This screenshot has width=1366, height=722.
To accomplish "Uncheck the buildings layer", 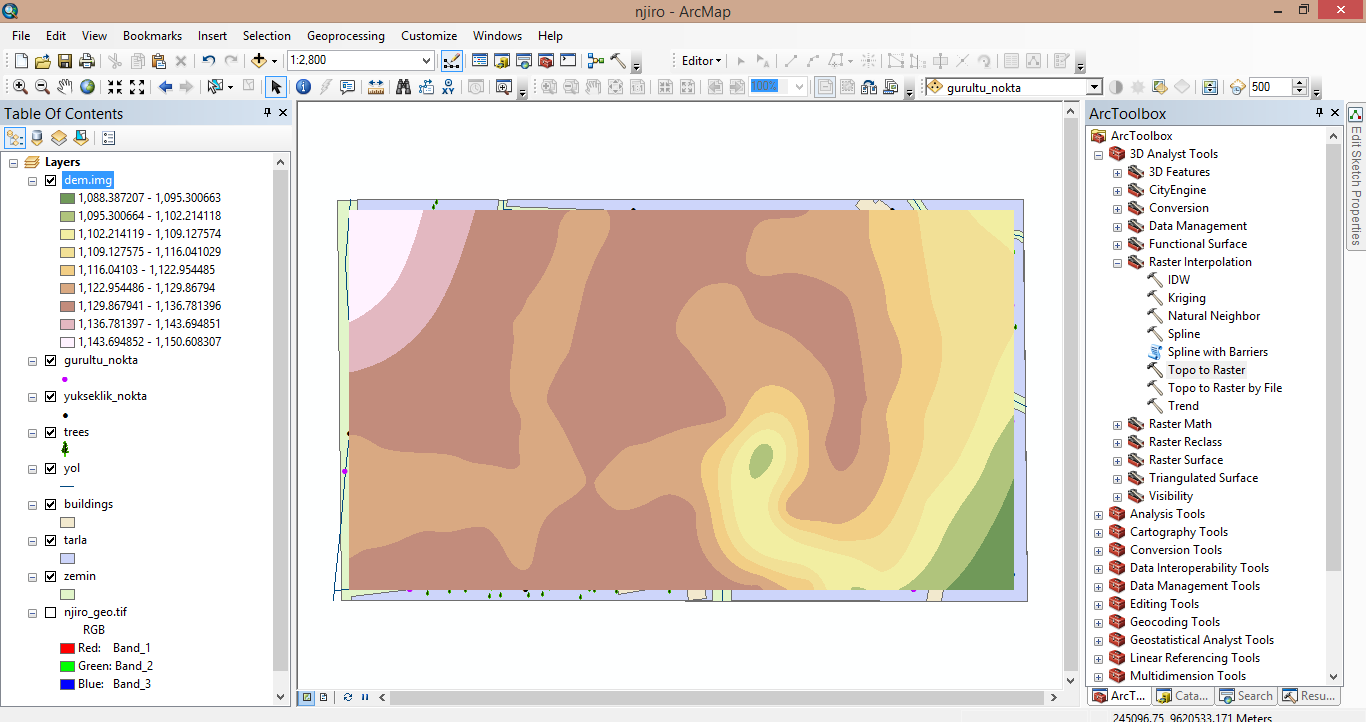I will pyautogui.click(x=50, y=503).
